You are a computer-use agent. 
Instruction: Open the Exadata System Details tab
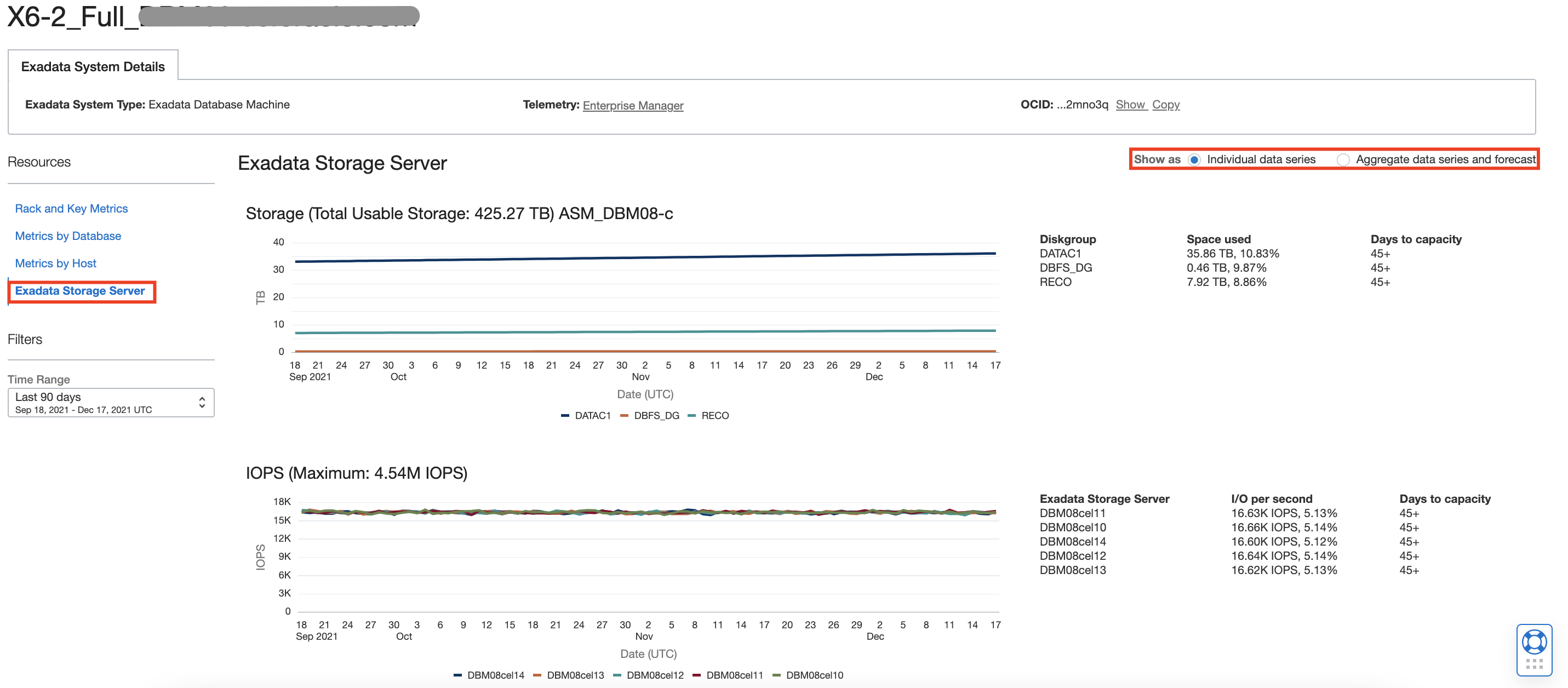[x=93, y=66]
